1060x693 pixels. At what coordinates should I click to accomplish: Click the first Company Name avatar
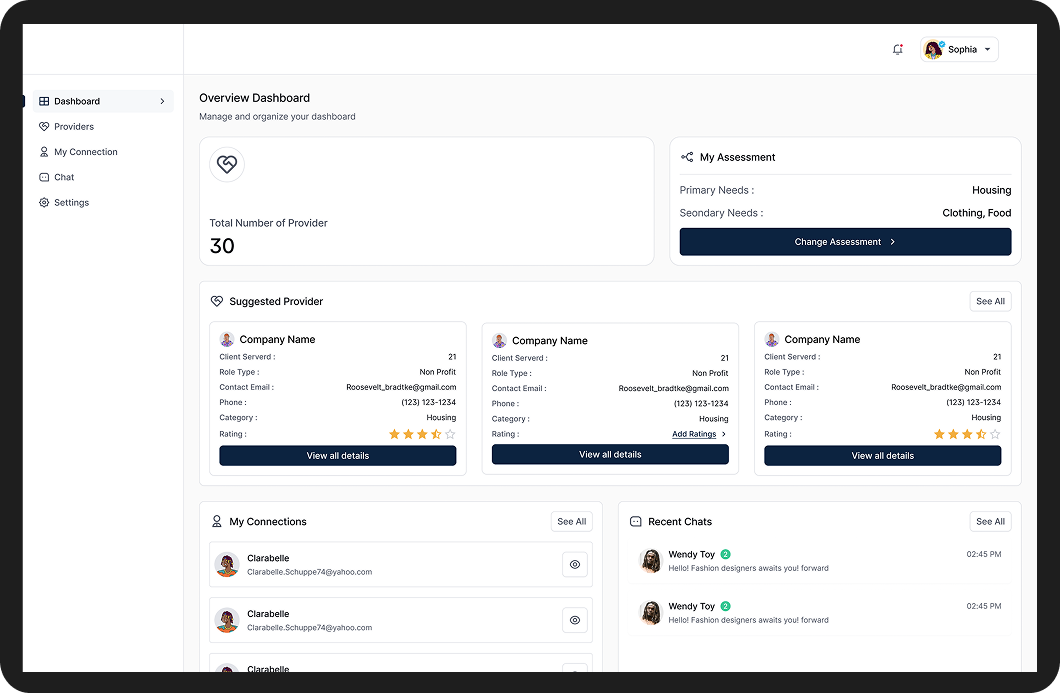227,339
